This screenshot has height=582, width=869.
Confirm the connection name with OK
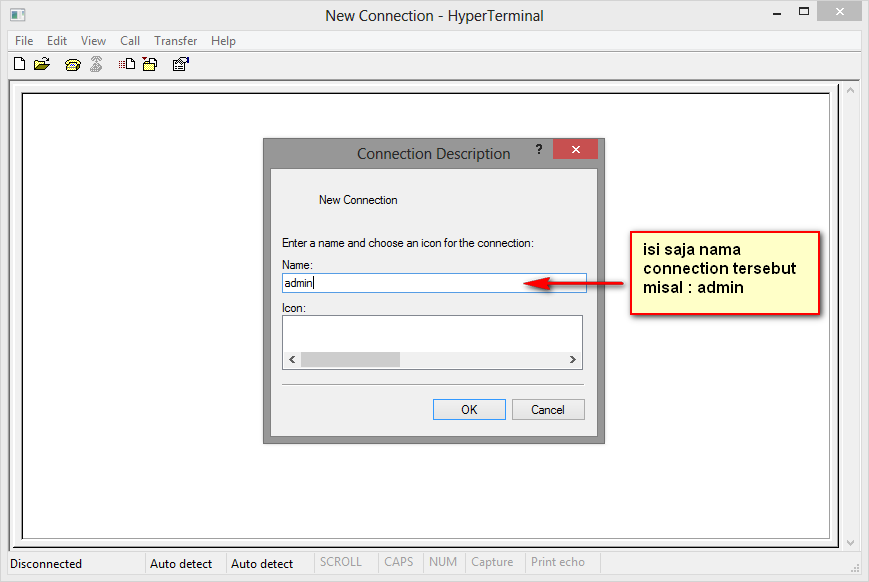tap(469, 410)
